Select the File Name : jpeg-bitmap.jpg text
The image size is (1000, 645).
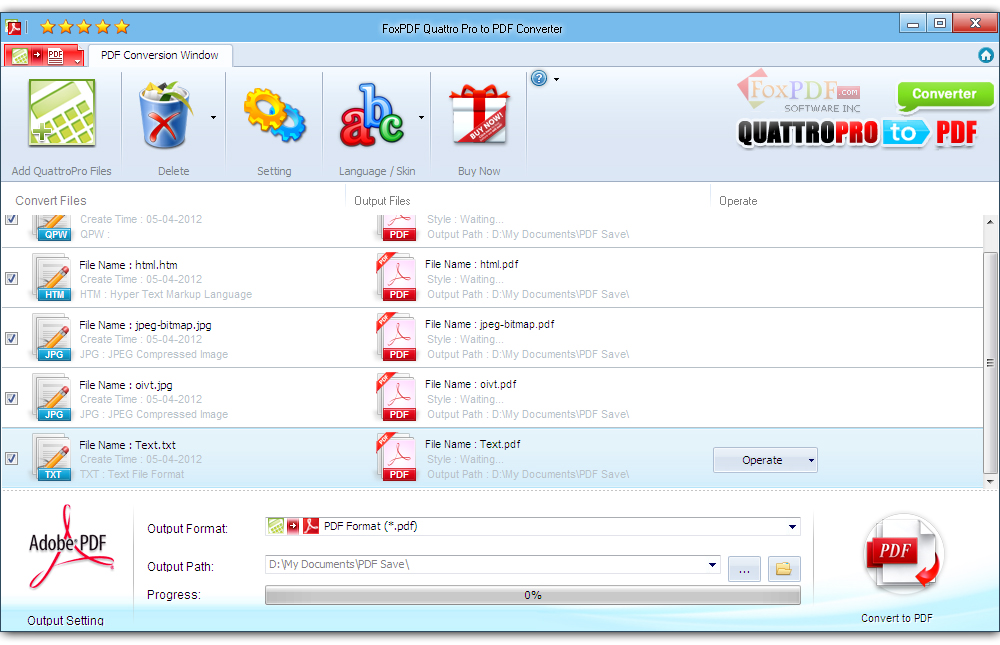click(145, 325)
